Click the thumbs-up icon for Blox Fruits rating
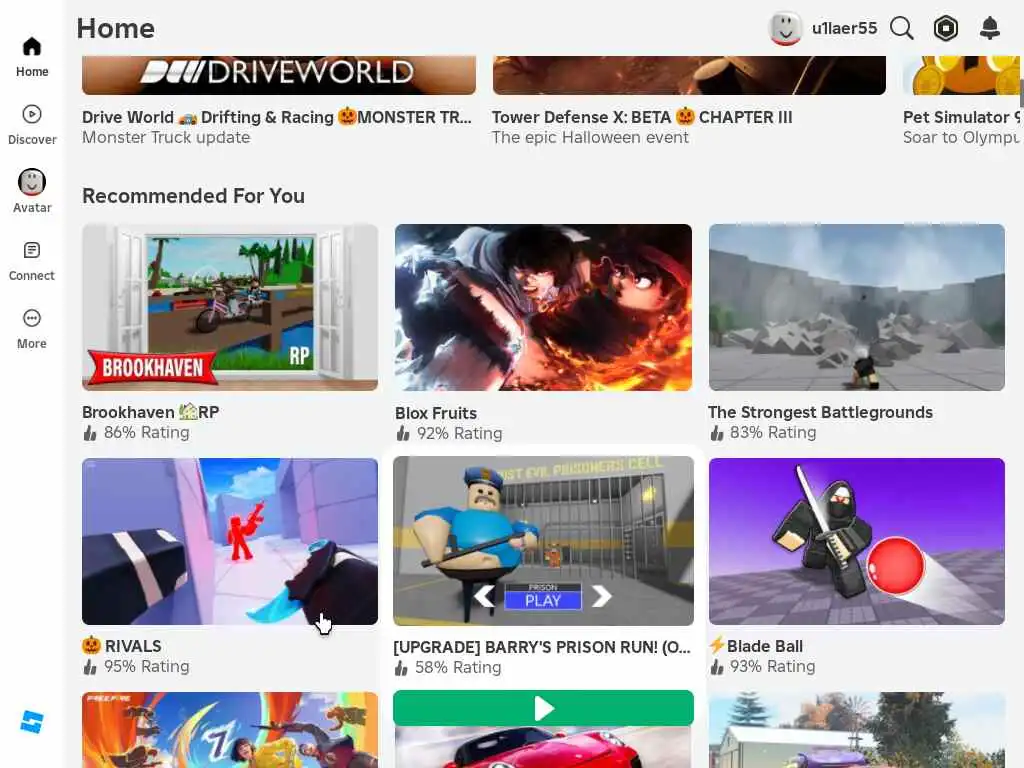The width and height of the screenshot is (1024, 768). [403, 434]
